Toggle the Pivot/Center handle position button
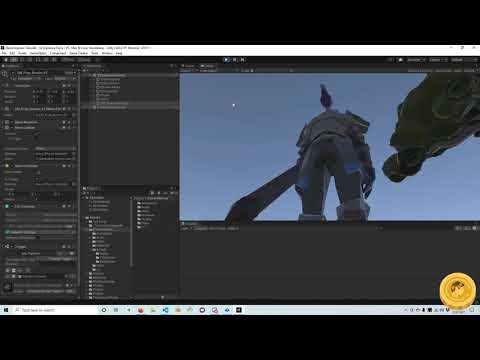480x360 pixels. click(68, 60)
